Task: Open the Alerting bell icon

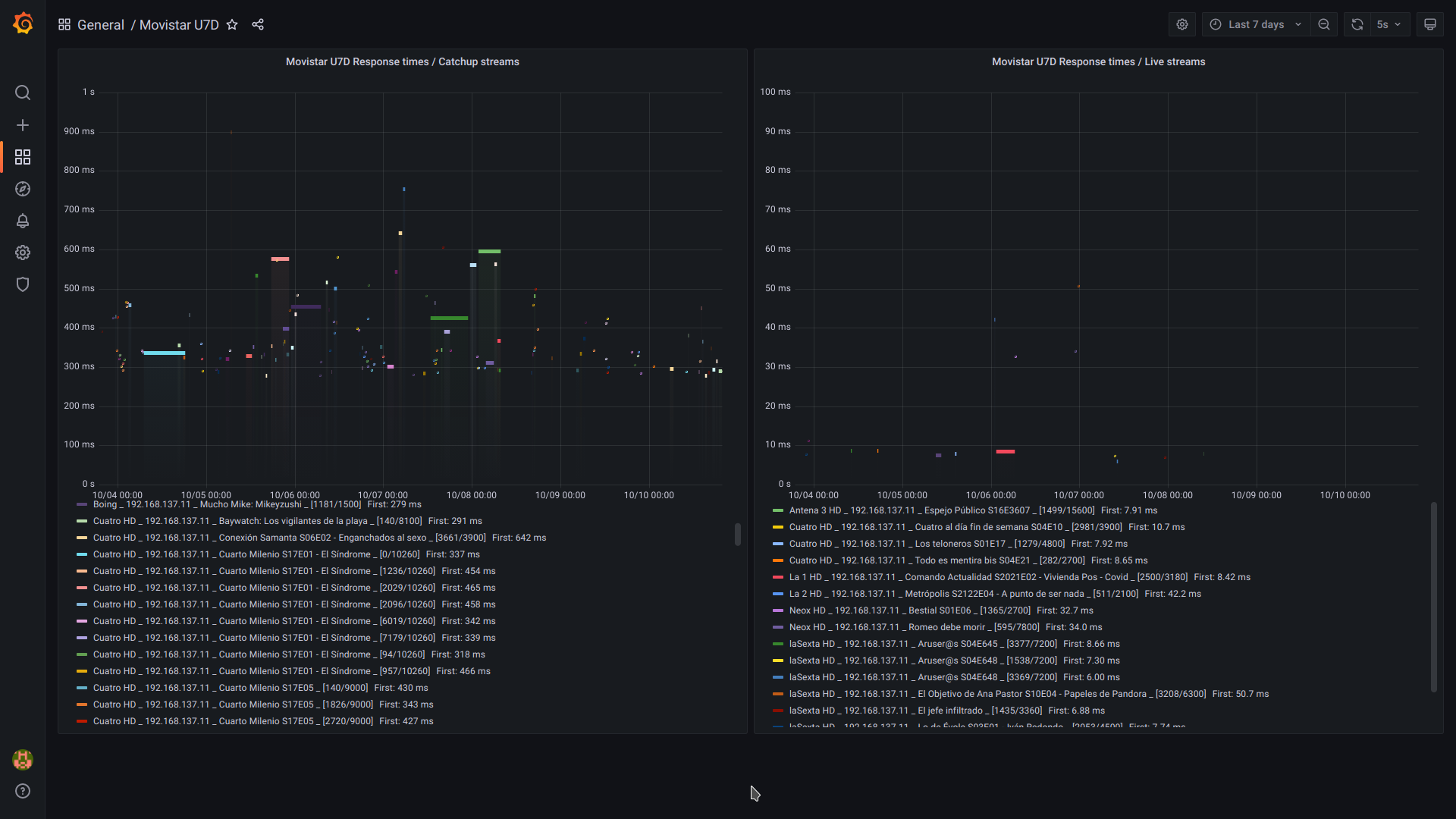Action: (23, 221)
